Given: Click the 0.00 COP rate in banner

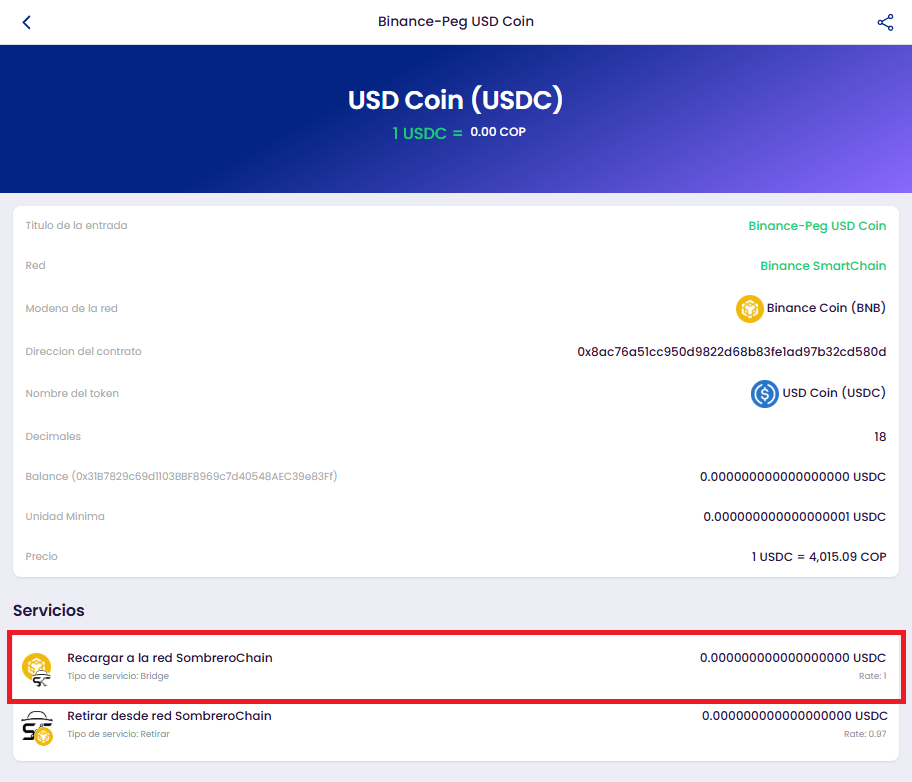Looking at the screenshot, I should tap(498, 132).
